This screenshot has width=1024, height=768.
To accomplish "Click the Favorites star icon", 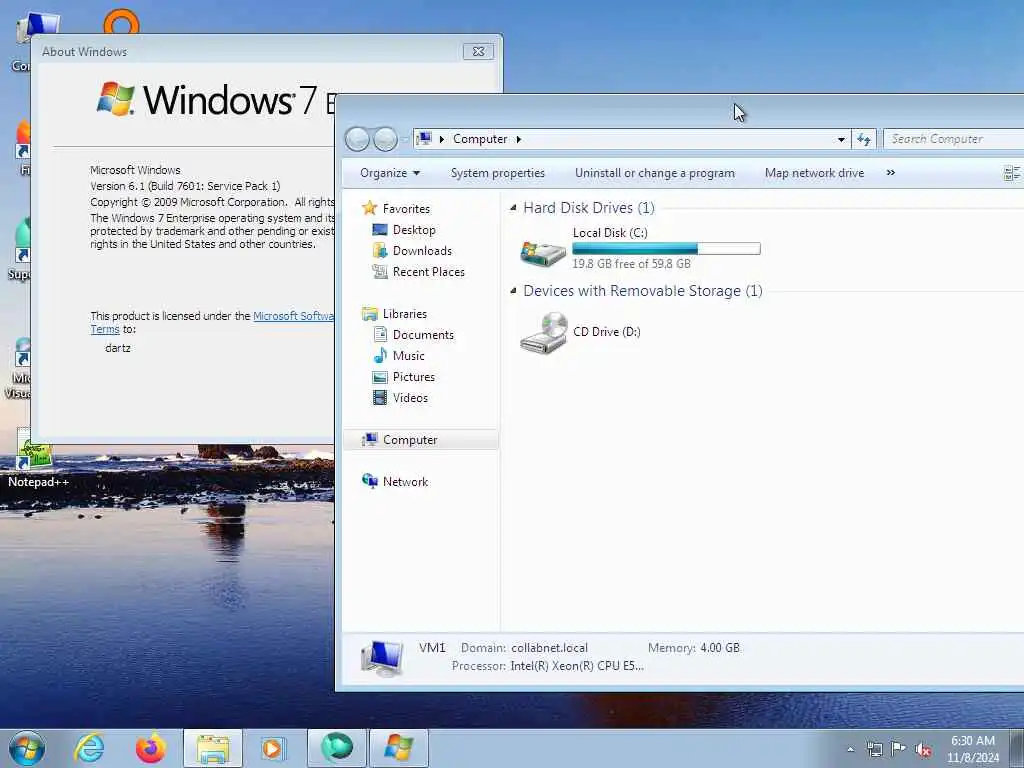I will (x=370, y=208).
